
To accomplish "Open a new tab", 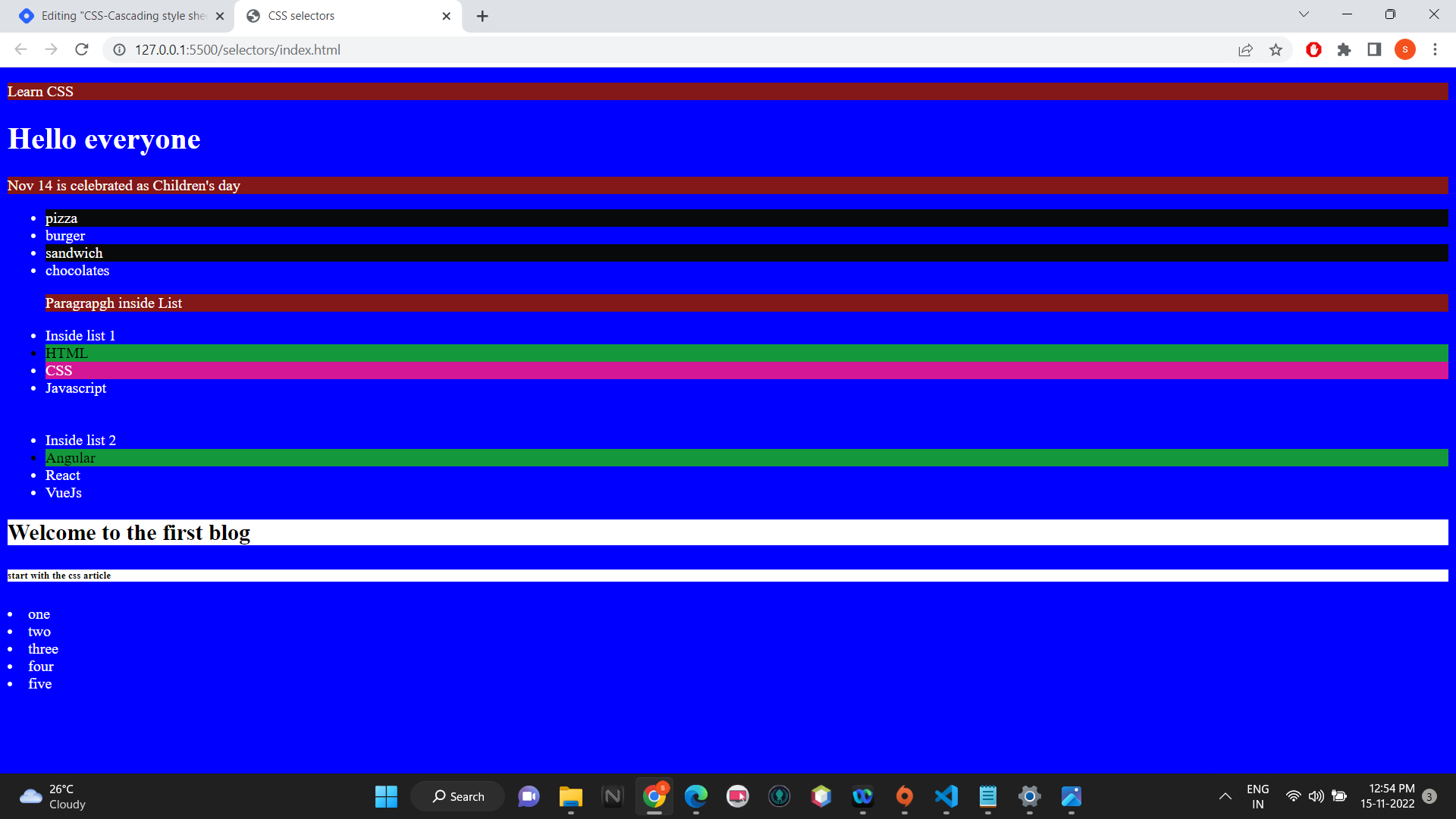I will coord(482,16).
